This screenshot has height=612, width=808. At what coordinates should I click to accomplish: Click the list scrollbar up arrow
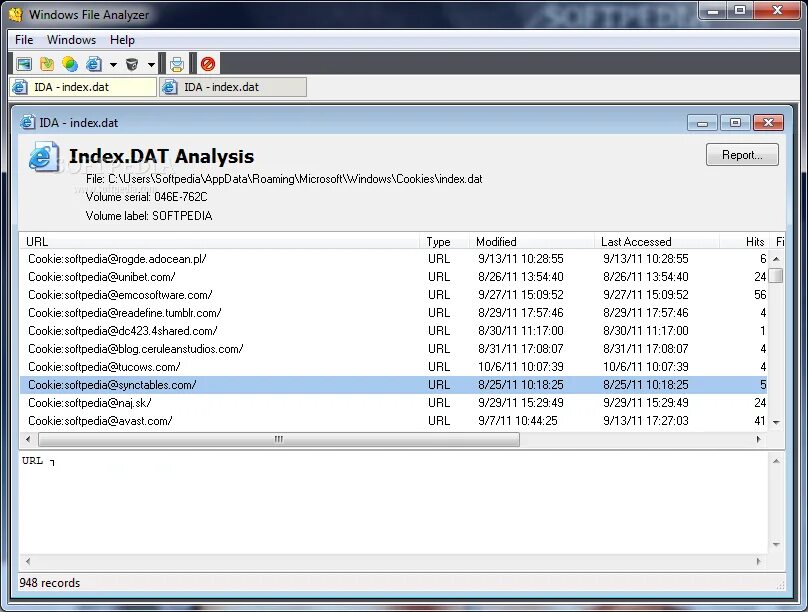[776, 259]
